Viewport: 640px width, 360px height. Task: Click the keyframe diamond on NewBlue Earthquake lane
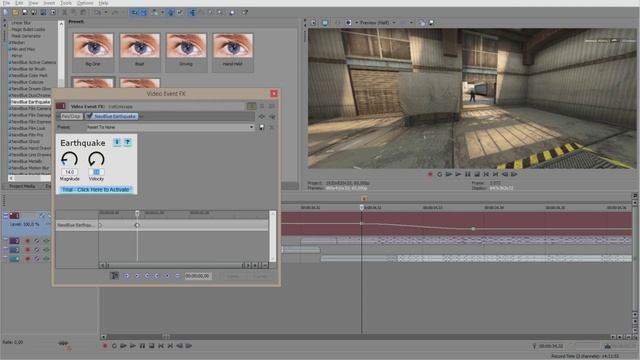point(137,225)
